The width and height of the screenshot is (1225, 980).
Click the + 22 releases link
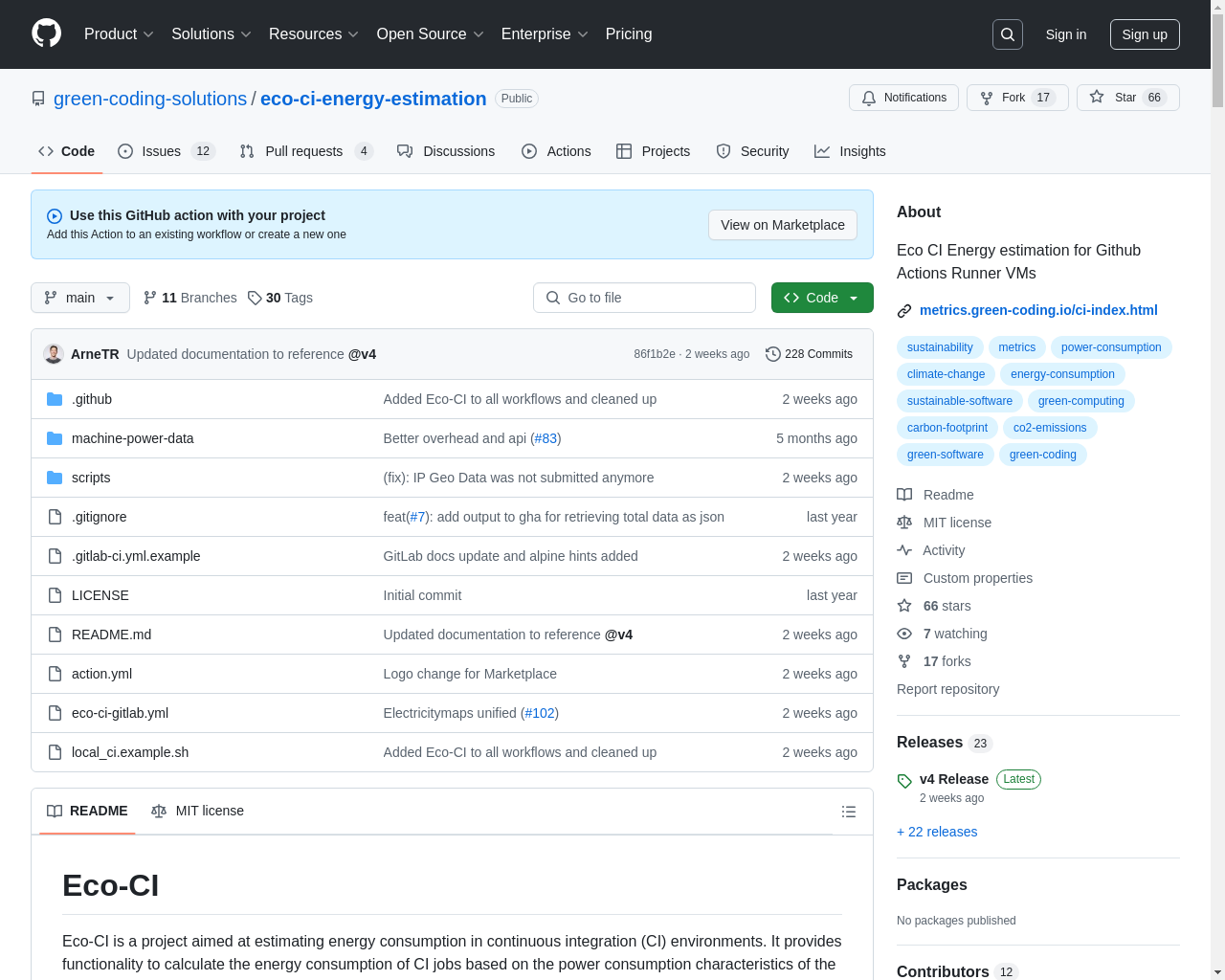pos(937,832)
